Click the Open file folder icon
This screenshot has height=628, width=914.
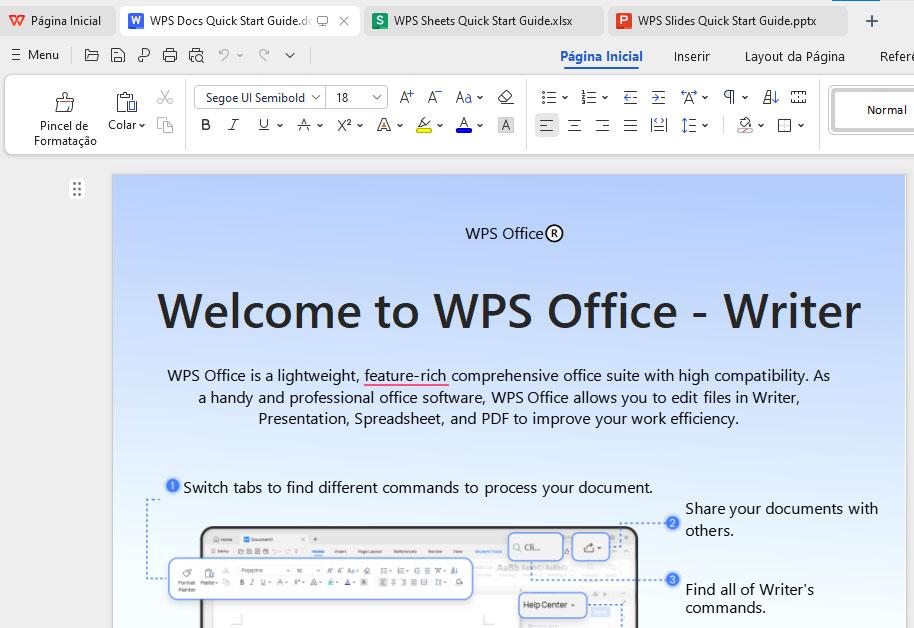click(92, 55)
